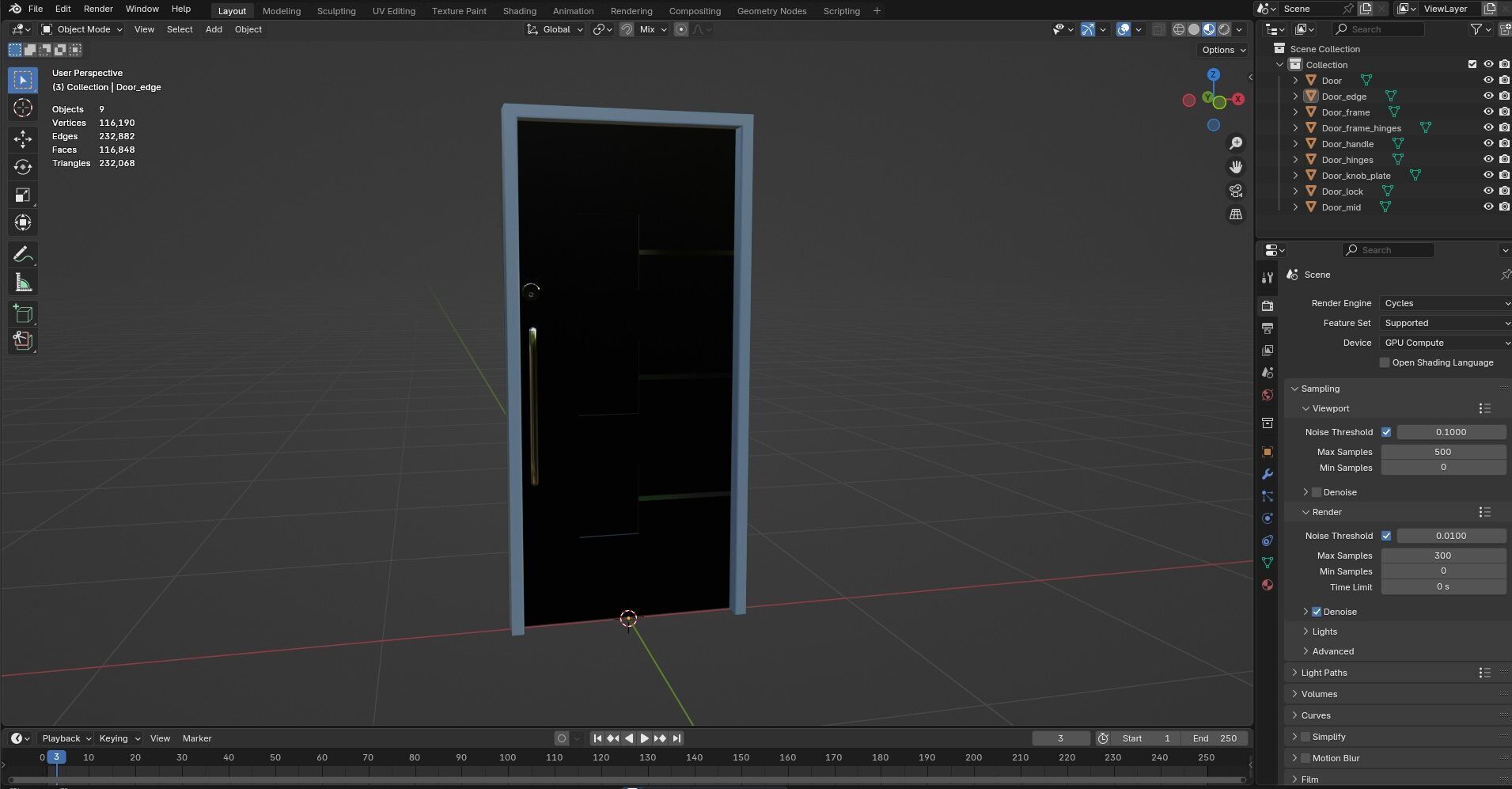Hide Door_handle object in viewport
Image resolution: width=1512 pixels, height=789 pixels.
point(1488,143)
